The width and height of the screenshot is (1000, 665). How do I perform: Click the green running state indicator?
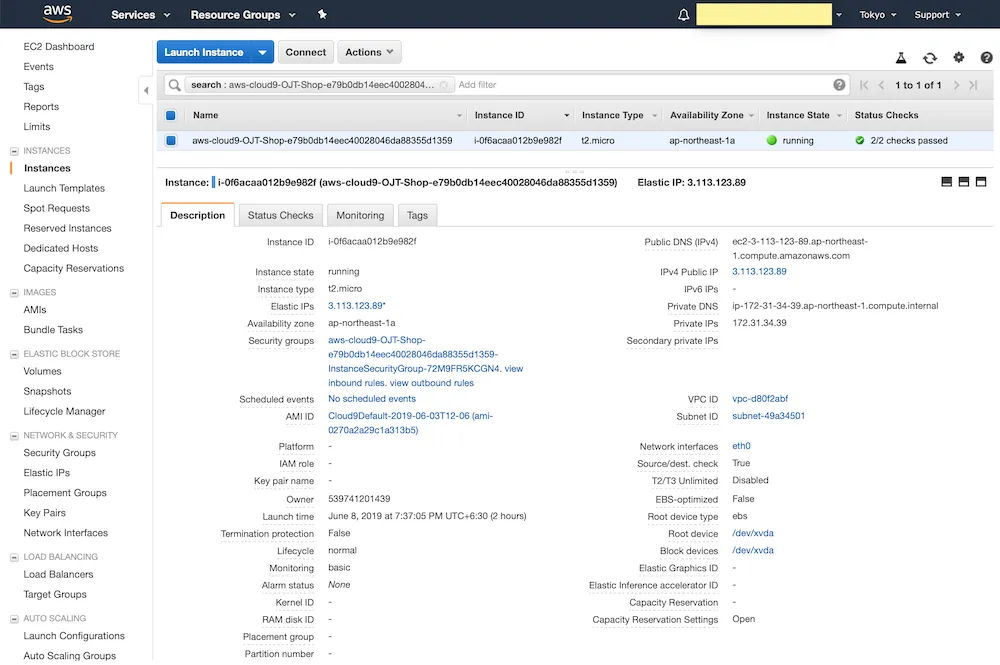(772, 140)
